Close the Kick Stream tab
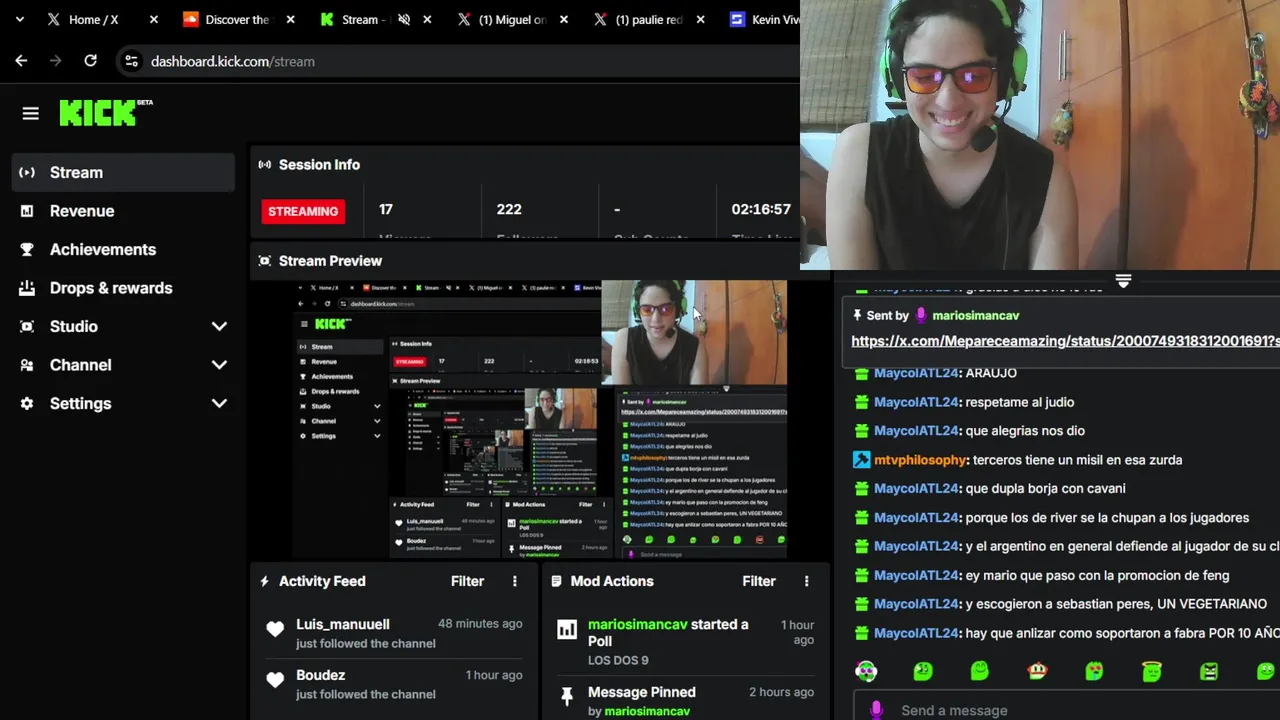The height and width of the screenshot is (720, 1280). 427,19
